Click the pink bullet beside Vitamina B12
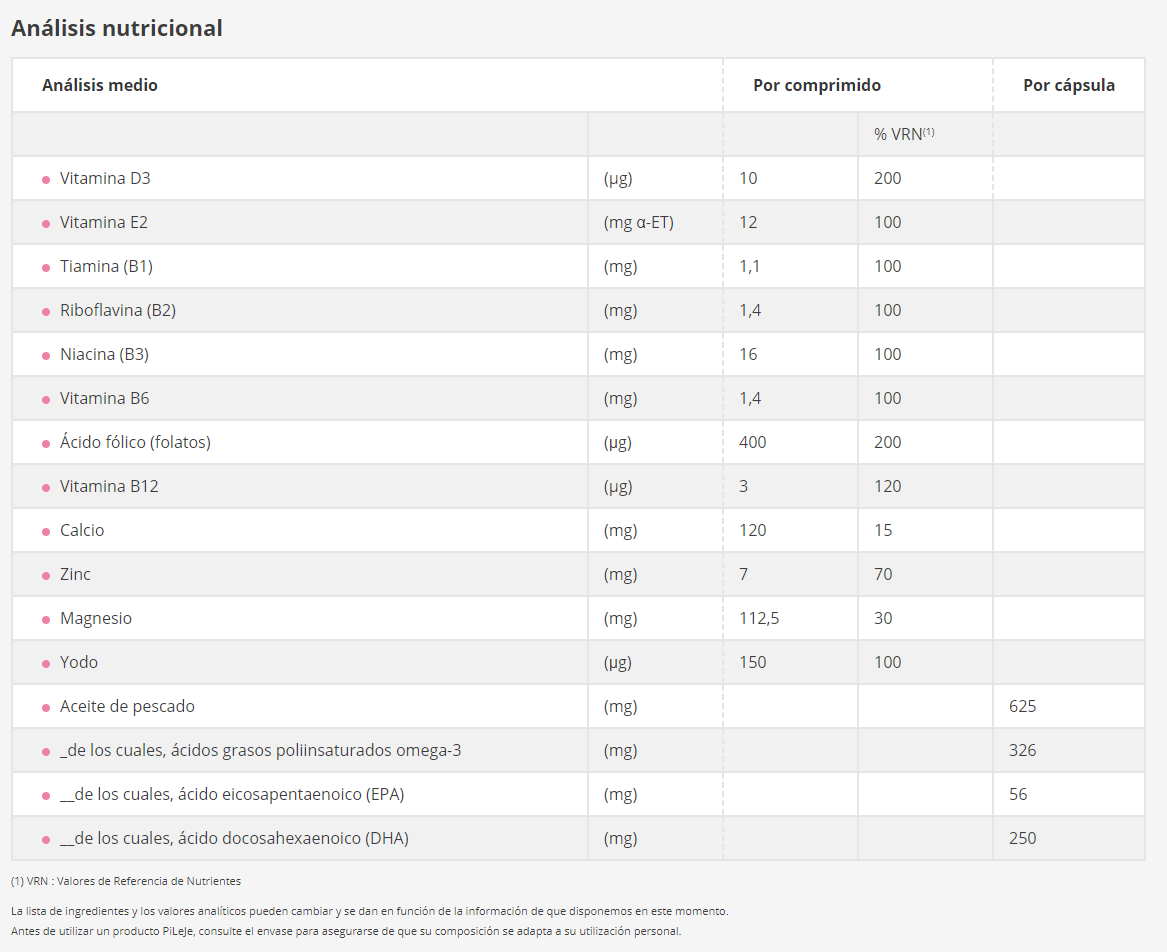This screenshot has height=952, width=1167. point(46,488)
